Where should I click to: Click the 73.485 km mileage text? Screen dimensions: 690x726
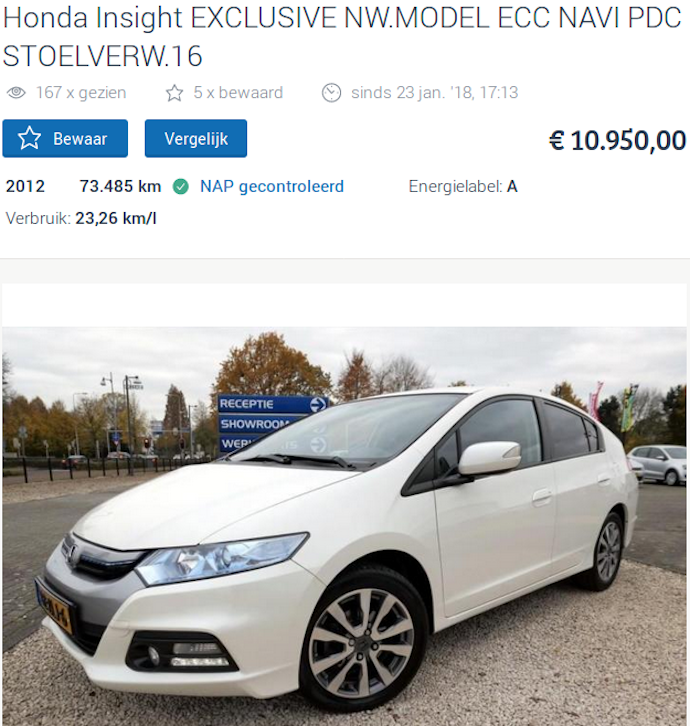(120, 186)
